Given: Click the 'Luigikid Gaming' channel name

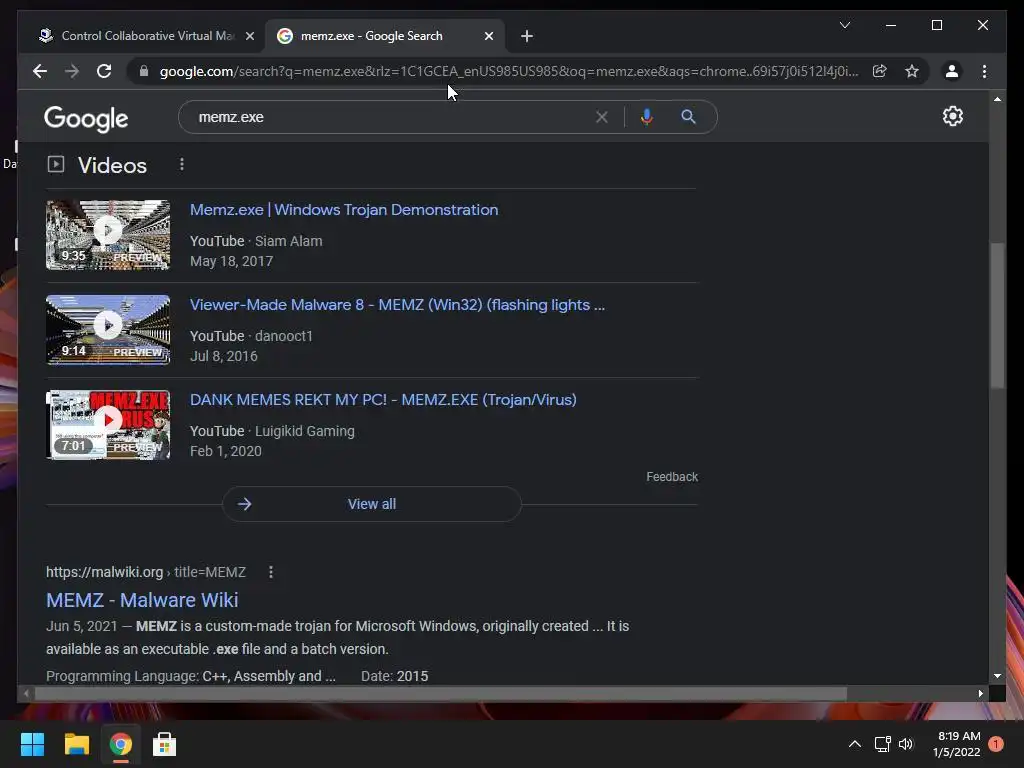Looking at the screenshot, I should click(305, 431).
